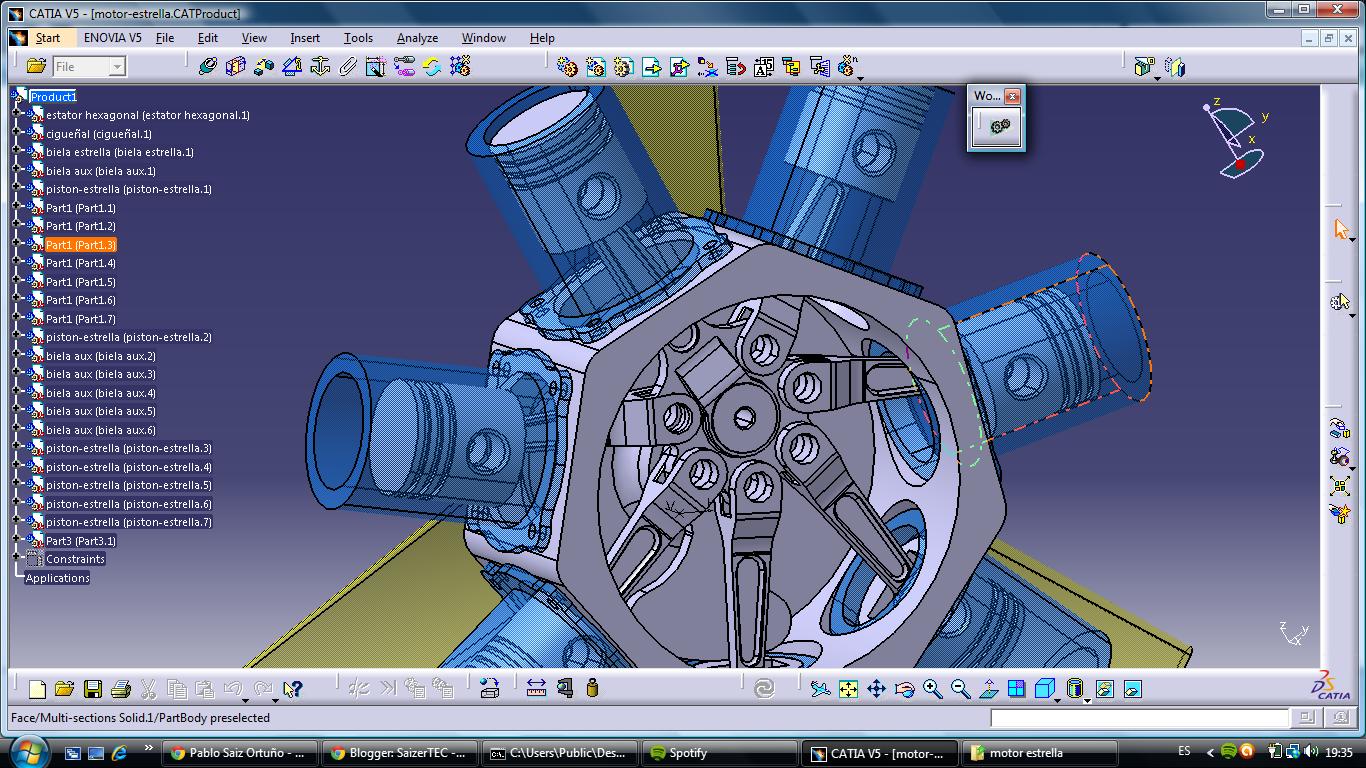Click the Fix Together paperclip icon
The image size is (1366, 768).
tap(348, 66)
